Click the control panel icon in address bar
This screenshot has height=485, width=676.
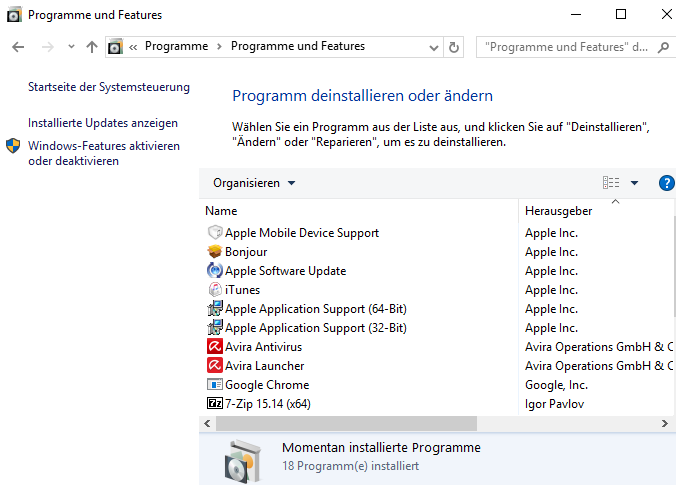point(115,47)
